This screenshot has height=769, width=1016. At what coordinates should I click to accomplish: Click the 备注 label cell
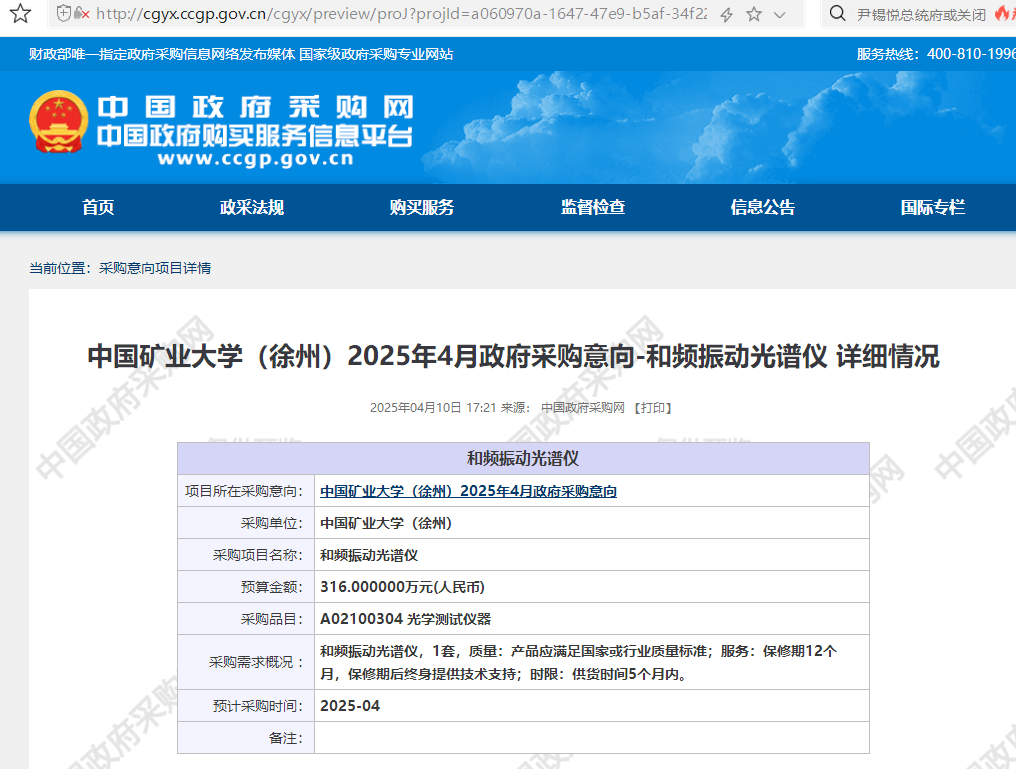coord(246,738)
